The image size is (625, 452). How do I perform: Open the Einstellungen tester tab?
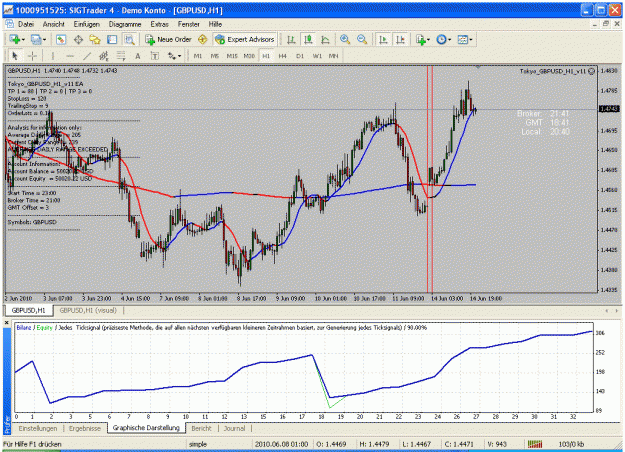tap(38, 428)
